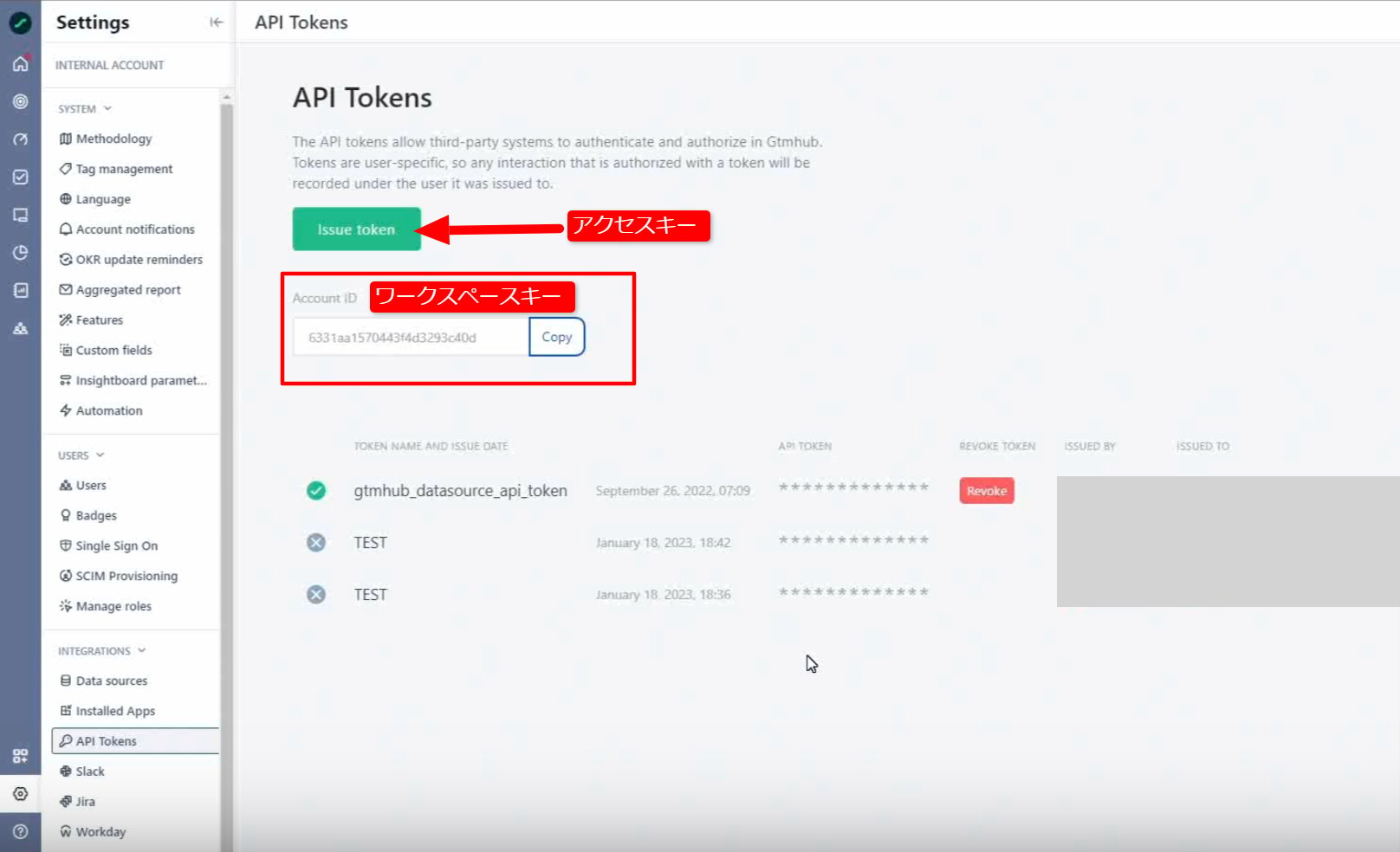Click the API TOKEN column header
Viewport: 1400px width, 852px height.
(x=805, y=447)
